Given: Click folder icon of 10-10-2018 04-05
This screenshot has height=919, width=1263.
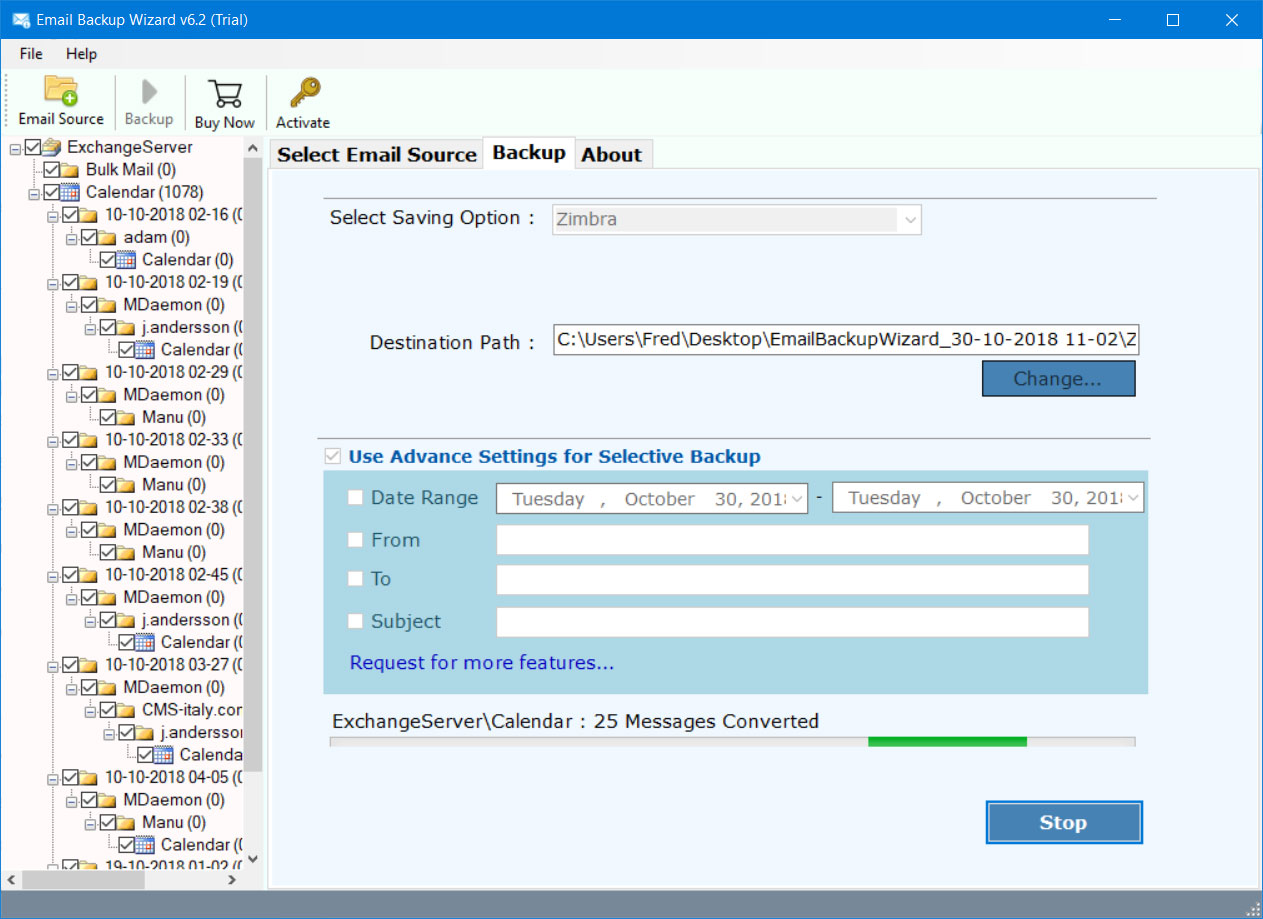Looking at the screenshot, I should pos(89,777).
